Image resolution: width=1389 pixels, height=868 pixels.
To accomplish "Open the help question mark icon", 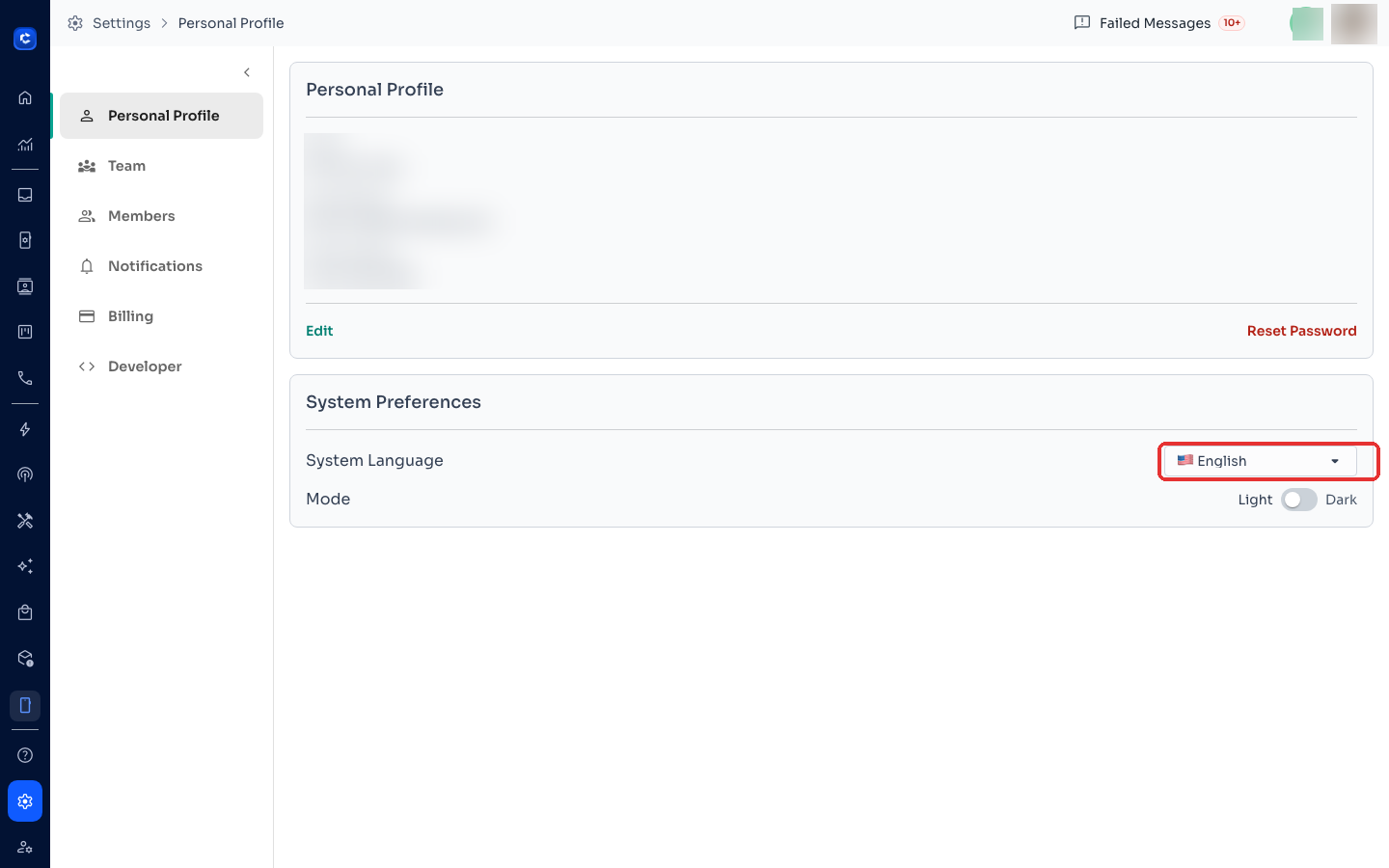I will [x=25, y=755].
